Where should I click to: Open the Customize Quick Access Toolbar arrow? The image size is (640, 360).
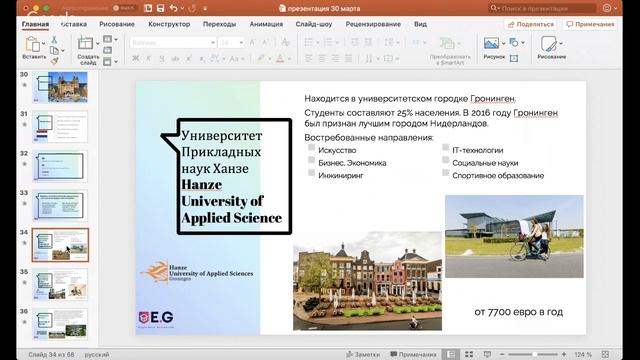pos(205,8)
